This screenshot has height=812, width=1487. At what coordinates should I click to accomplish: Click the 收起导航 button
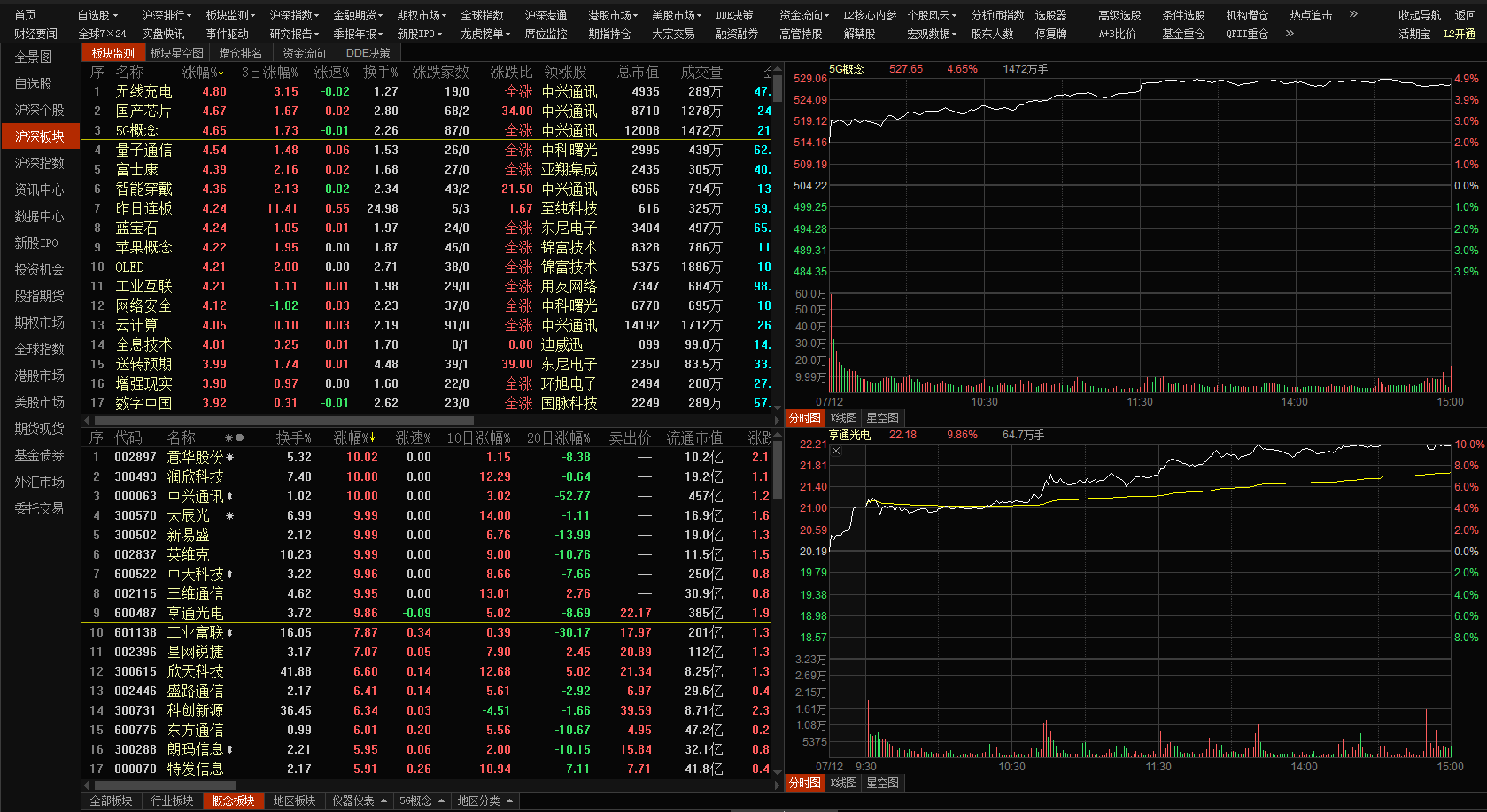pos(1420,15)
